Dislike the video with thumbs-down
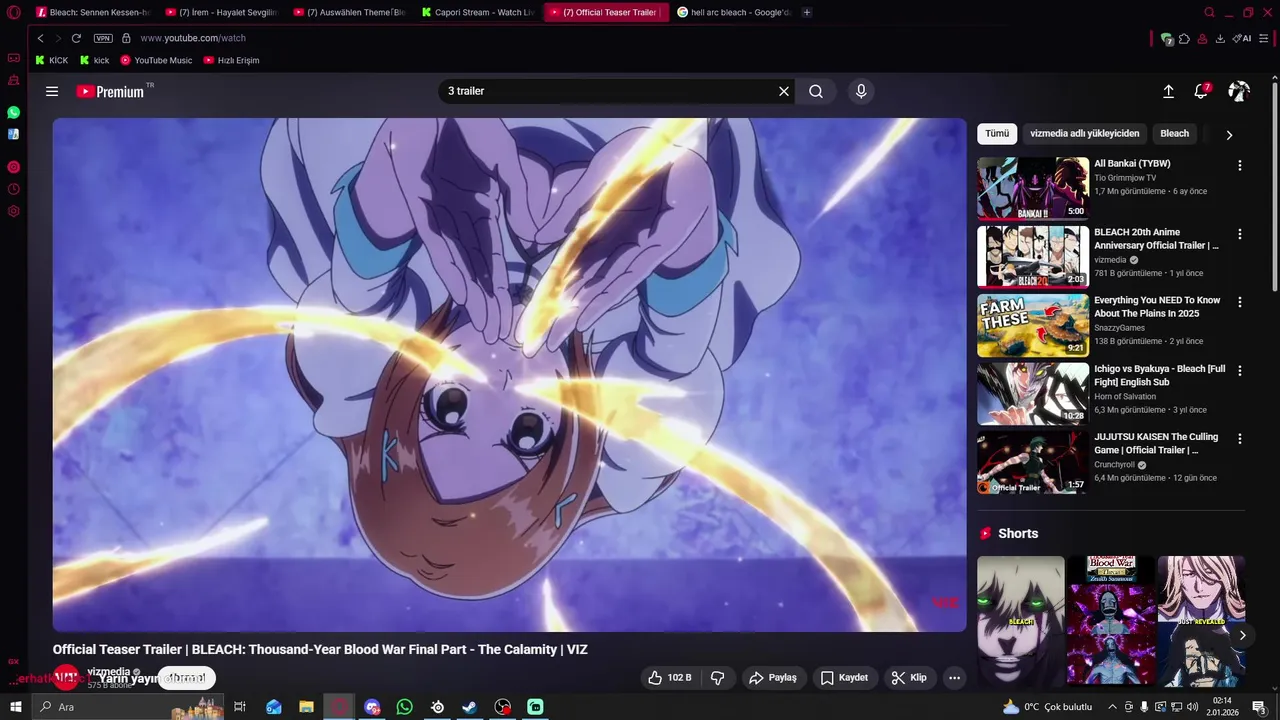Screen dimensions: 1280x720 (x=717, y=678)
